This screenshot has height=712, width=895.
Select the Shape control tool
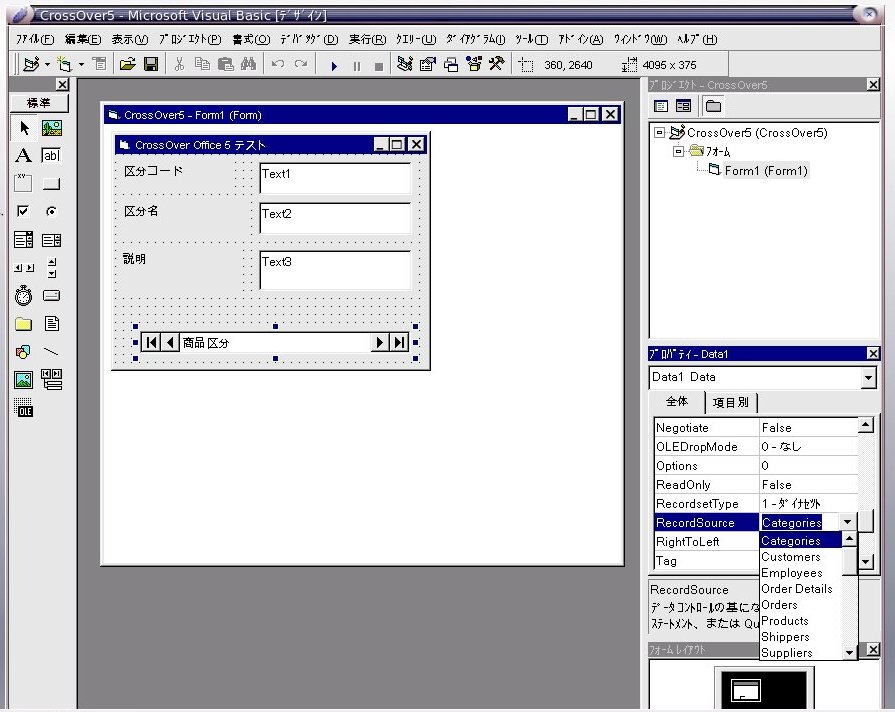23,352
